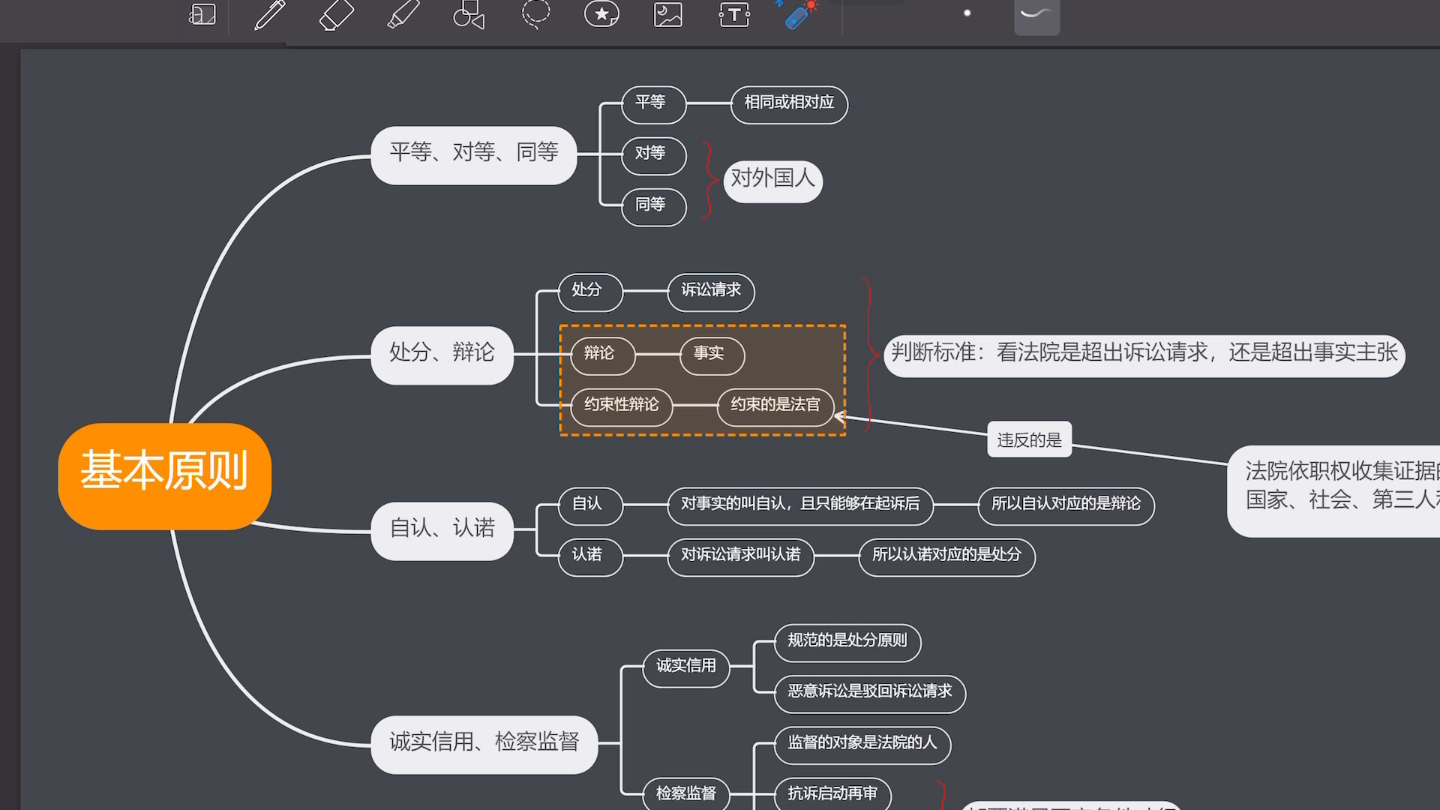The image size is (1440, 810).
Task: Click the 监督的对象是法院的人 node
Action: pyautogui.click(x=863, y=745)
